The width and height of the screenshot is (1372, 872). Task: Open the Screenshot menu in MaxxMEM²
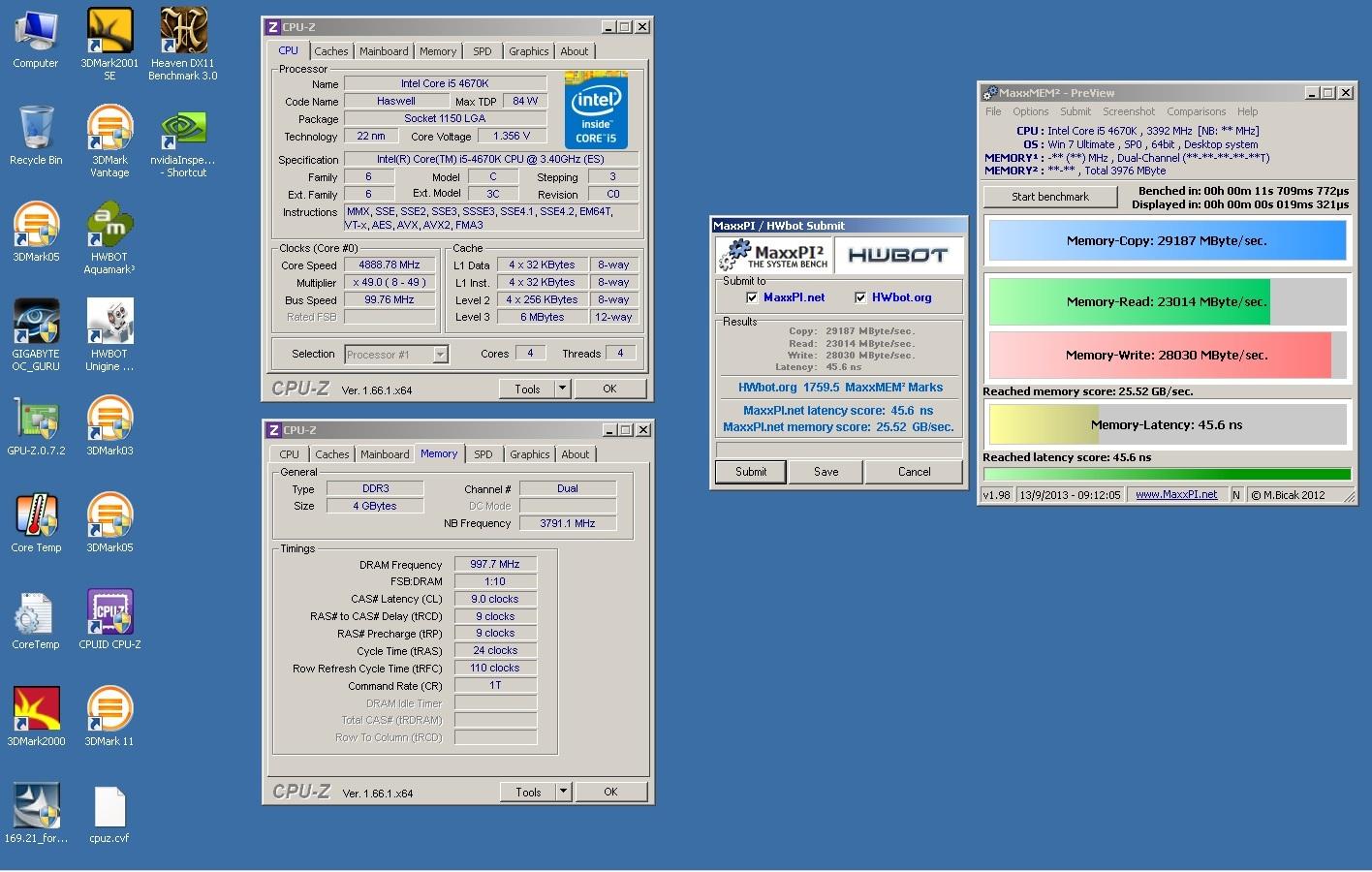[1129, 111]
